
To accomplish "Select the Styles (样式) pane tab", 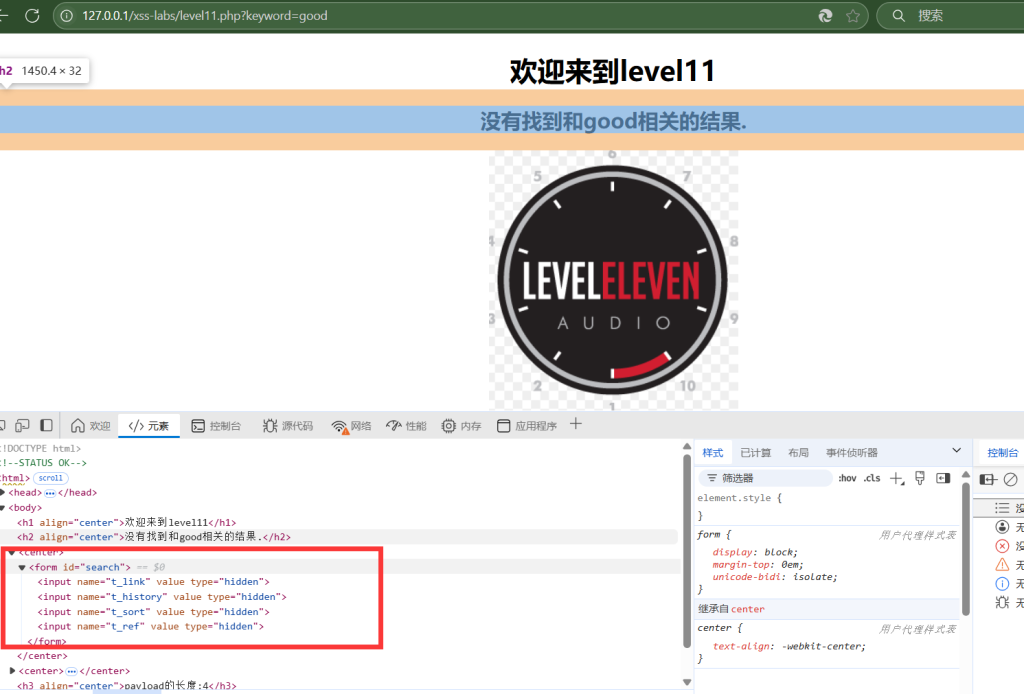I will pos(712,452).
